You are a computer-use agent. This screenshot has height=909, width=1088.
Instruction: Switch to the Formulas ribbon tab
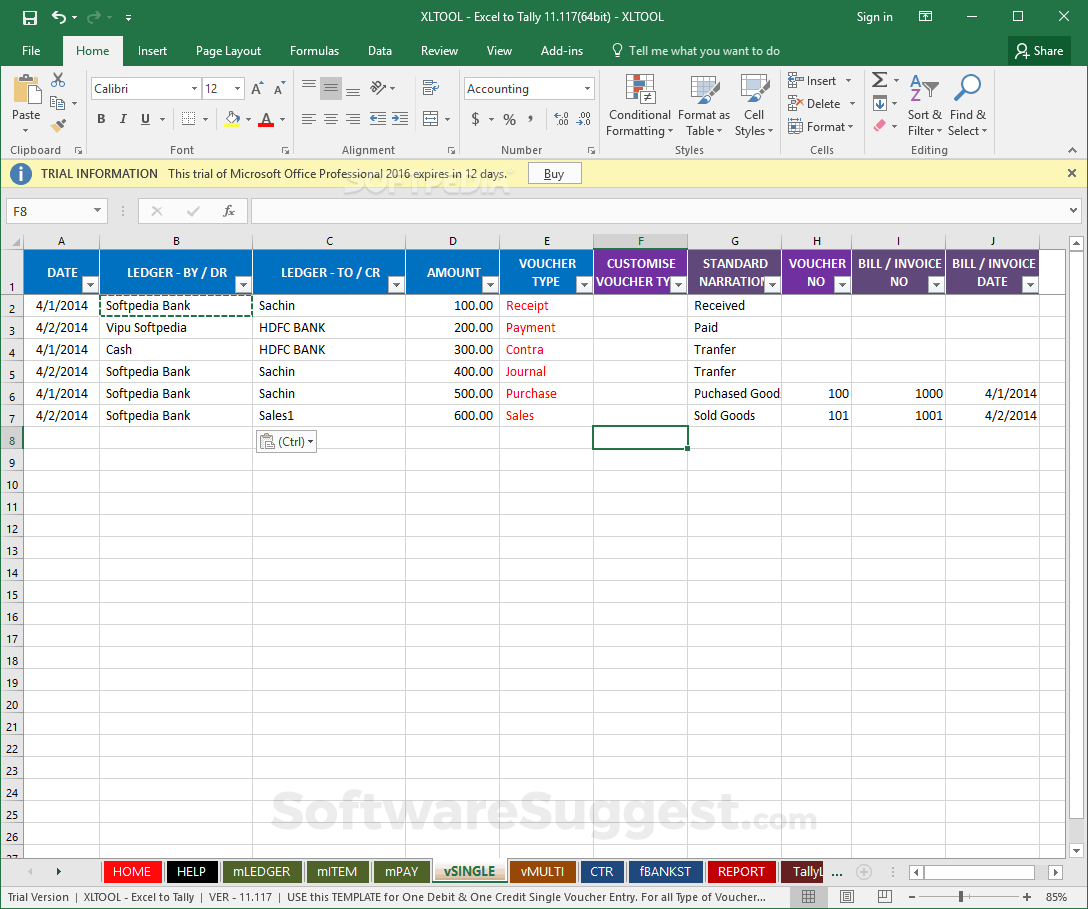[314, 51]
